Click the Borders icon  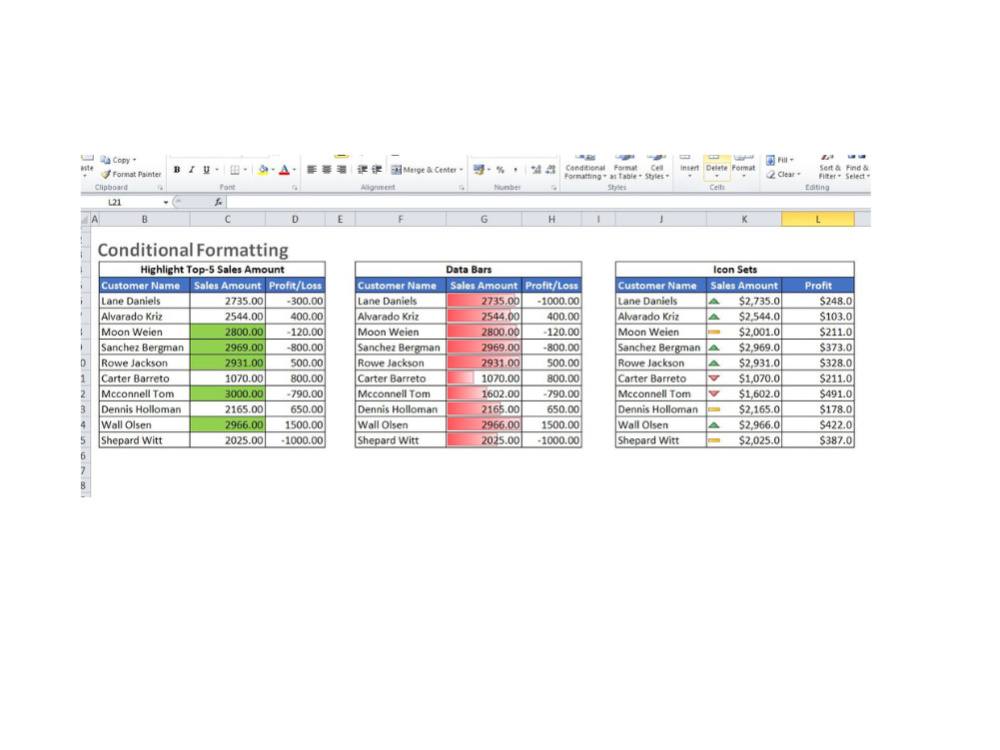(235, 170)
